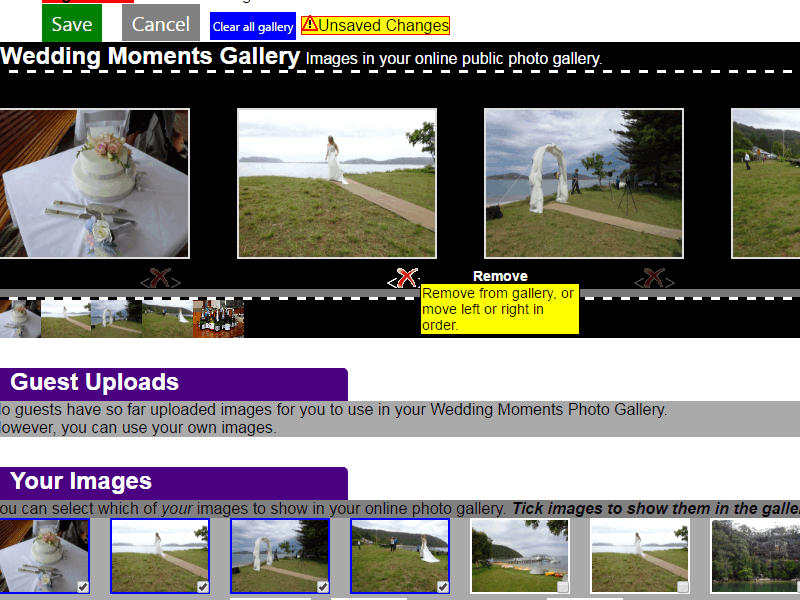Screen dimensions: 800x600
Task: Move the cake photo right with its arrow
Action: tap(176, 282)
